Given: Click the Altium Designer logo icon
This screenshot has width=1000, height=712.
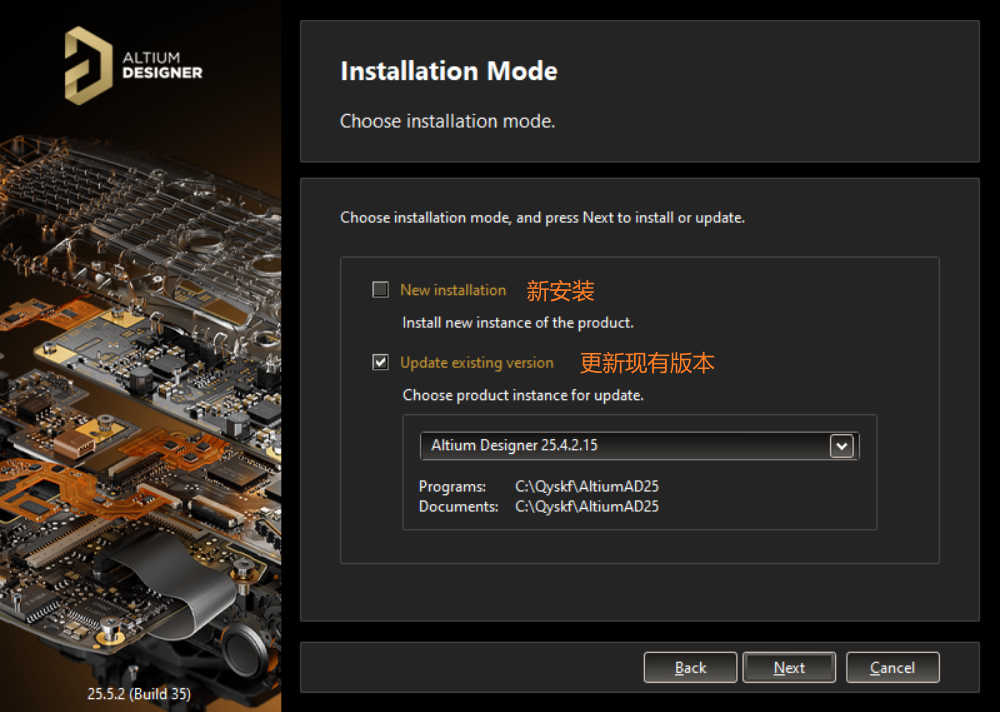Looking at the screenshot, I should [x=89, y=65].
